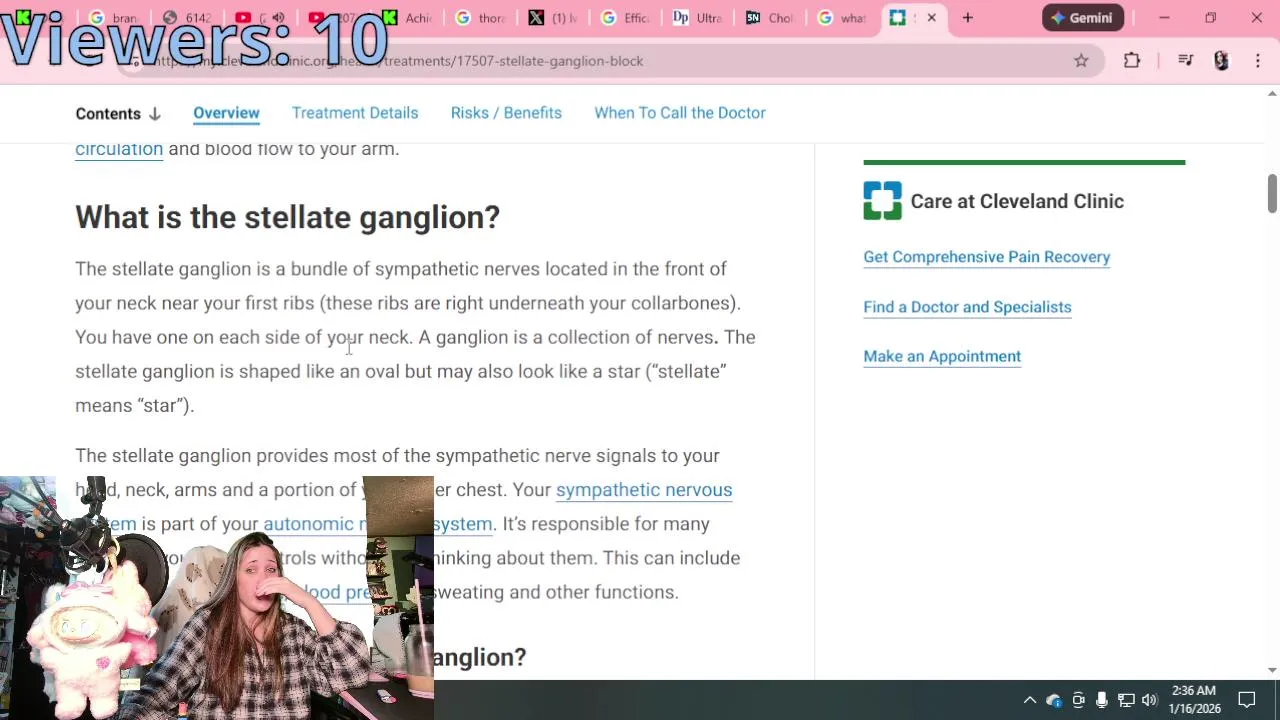Open the 'sympathetic nervous' link
This screenshot has width=1280, height=720.
[644, 490]
